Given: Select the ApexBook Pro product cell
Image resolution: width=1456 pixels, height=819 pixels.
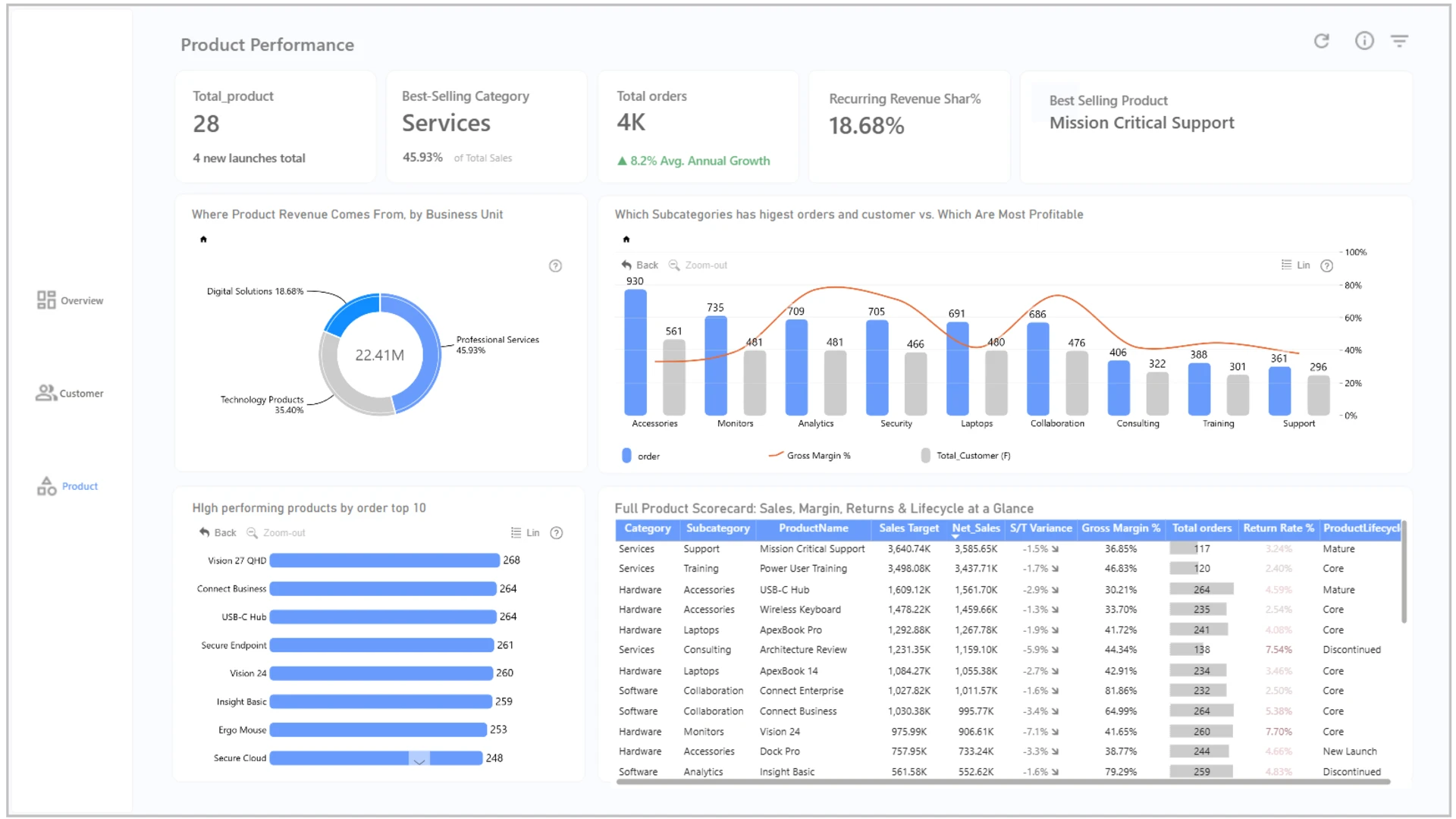Looking at the screenshot, I should [790, 630].
